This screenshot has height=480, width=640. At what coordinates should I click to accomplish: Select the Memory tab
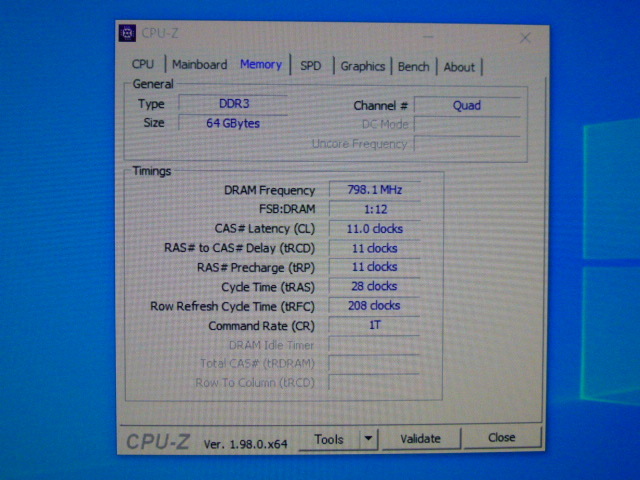pos(261,64)
